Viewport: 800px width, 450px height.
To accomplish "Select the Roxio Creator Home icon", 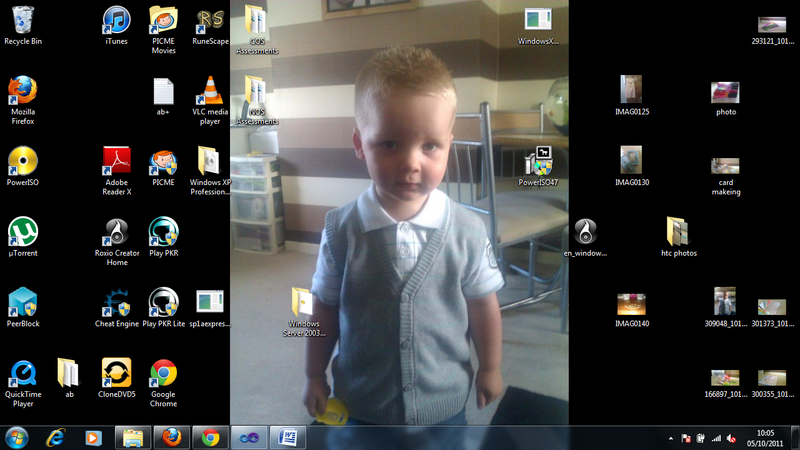I will pos(116,233).
